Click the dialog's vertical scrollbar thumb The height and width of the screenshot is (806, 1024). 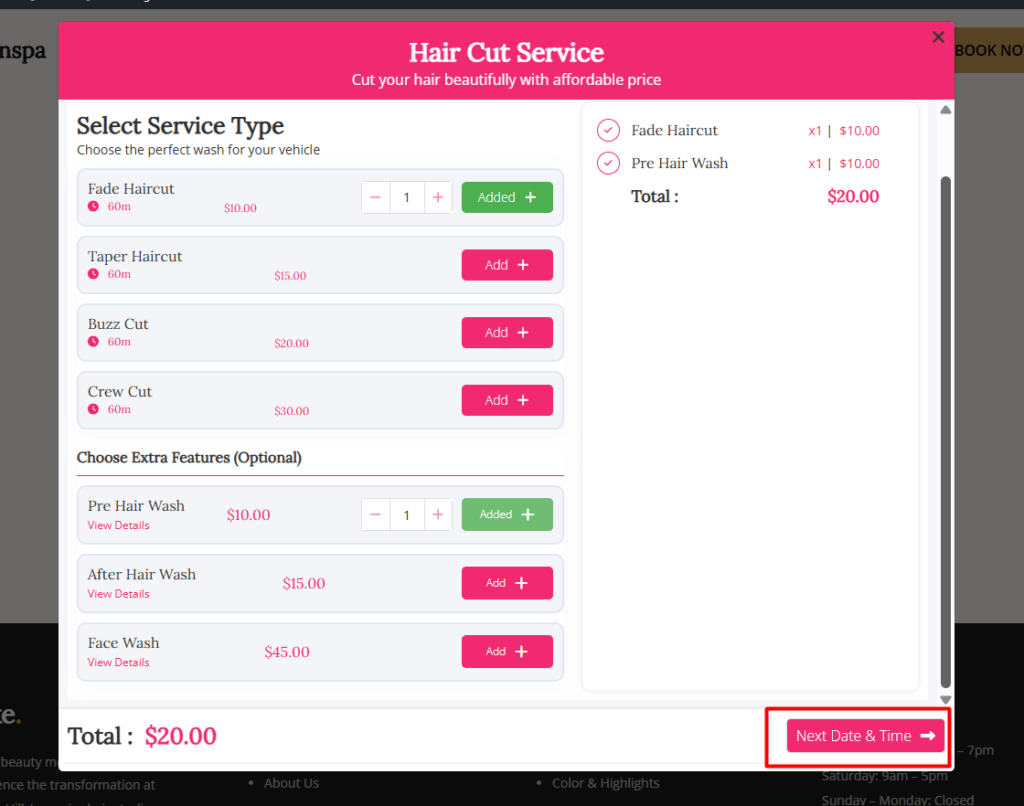click(x=945, y=431)
